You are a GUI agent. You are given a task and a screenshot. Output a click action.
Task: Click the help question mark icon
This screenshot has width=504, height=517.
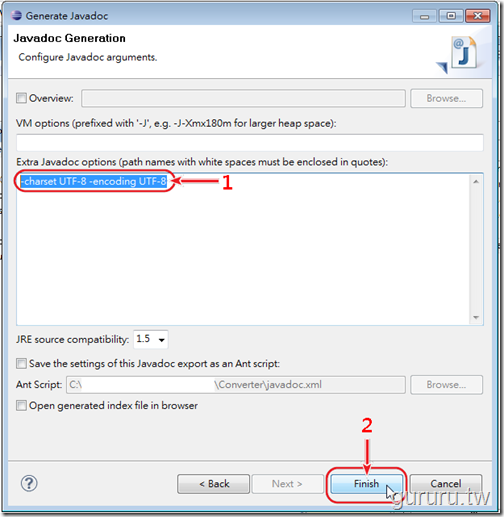tap(29, 483)
